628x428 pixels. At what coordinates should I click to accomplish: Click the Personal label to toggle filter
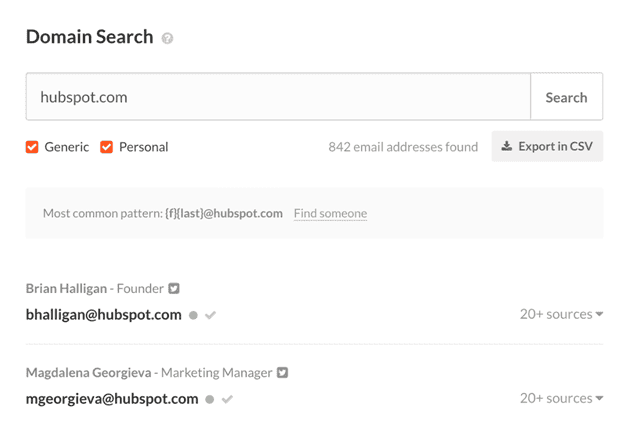click(x=143, y=147)
